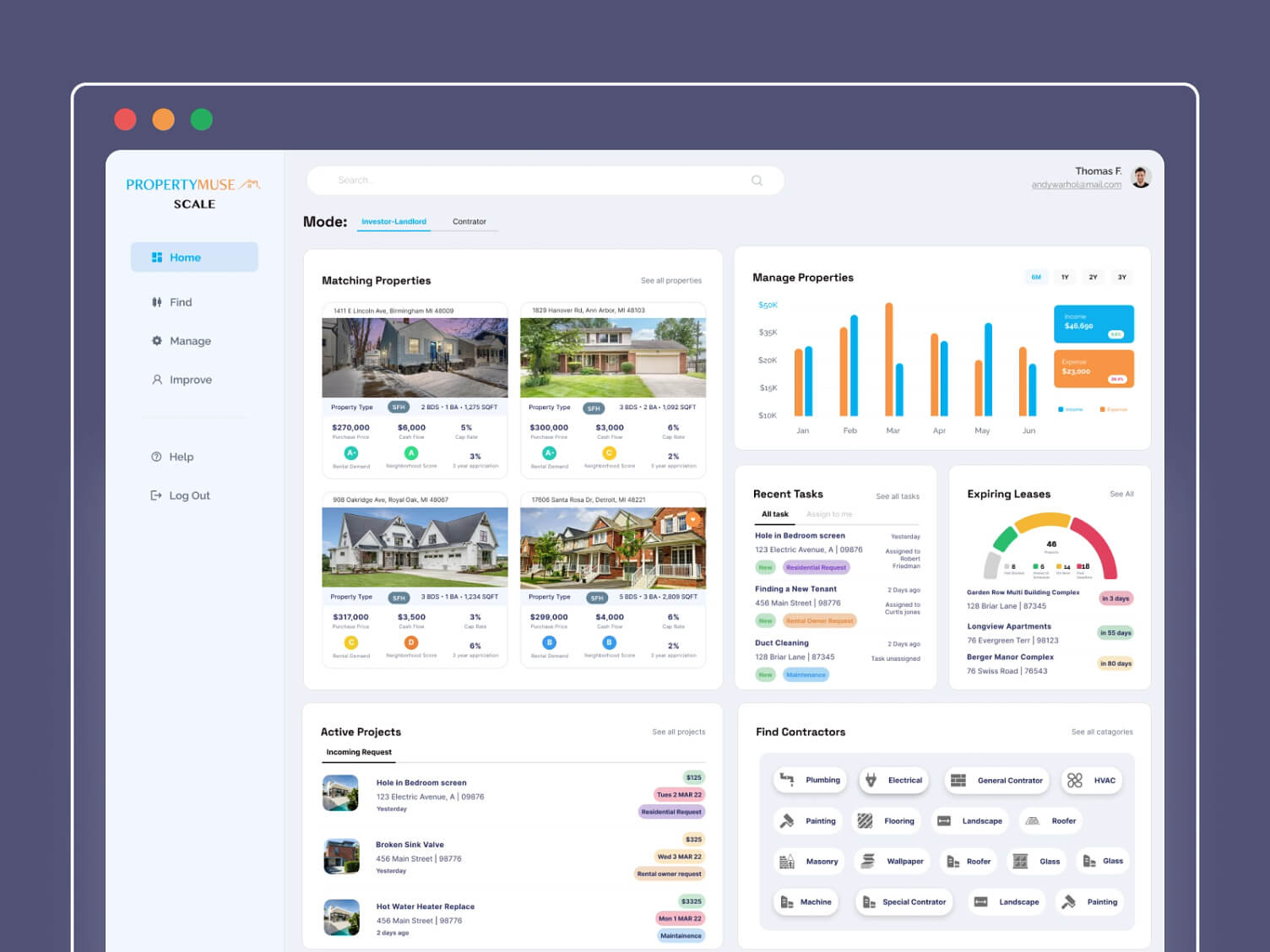Open Thomas F. profile avatar
Viewport: 1270px width, 952px height.
[1141, 177]
